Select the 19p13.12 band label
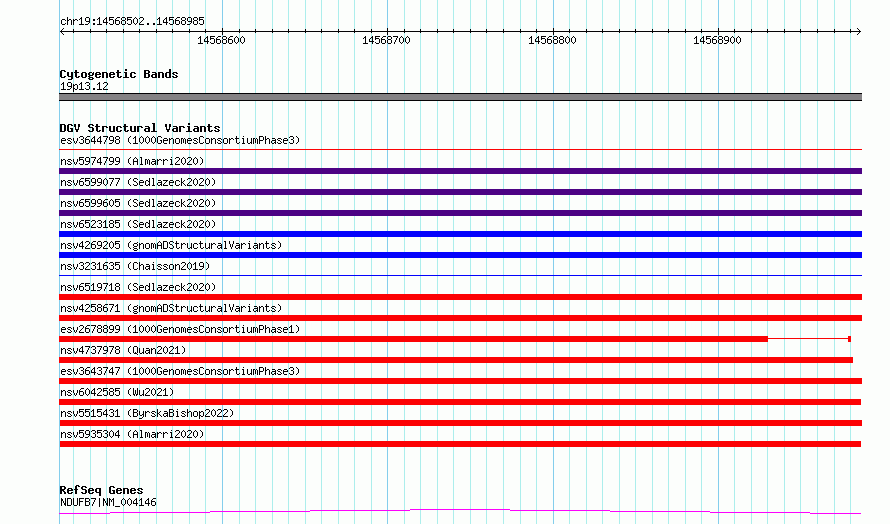 [84, 86]
